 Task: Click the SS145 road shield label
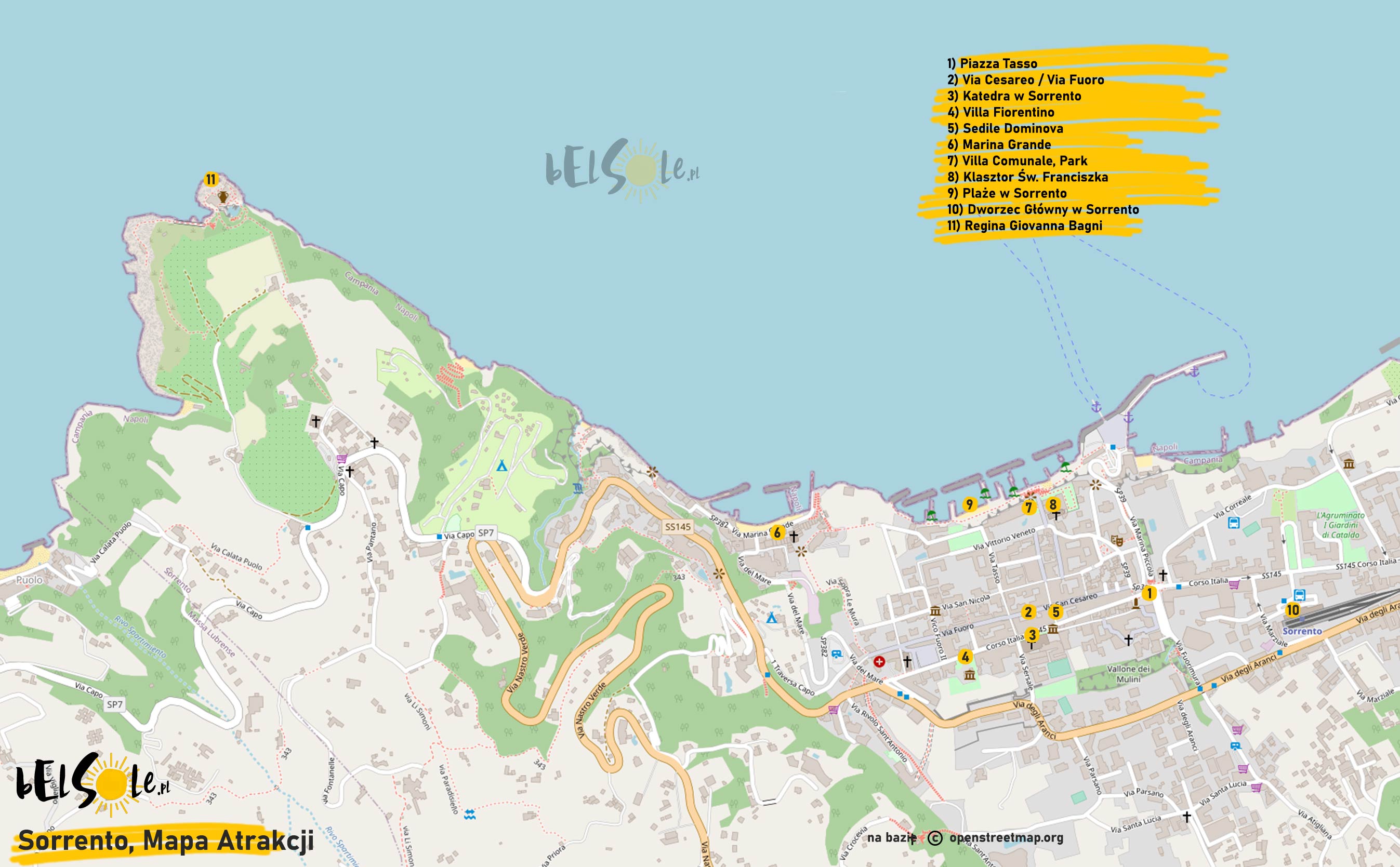click(677, 526)
